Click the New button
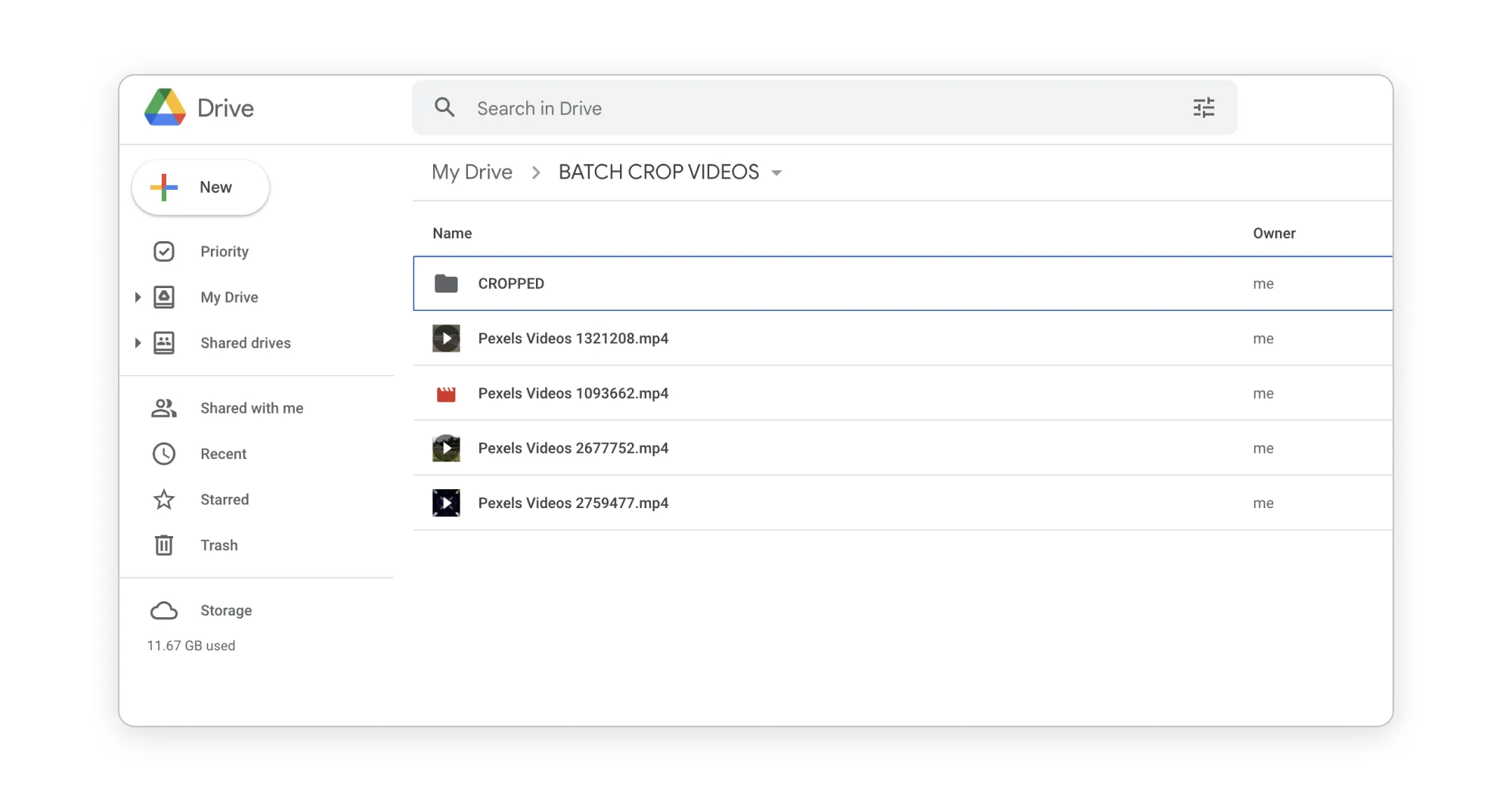 (x=200, y=188)
